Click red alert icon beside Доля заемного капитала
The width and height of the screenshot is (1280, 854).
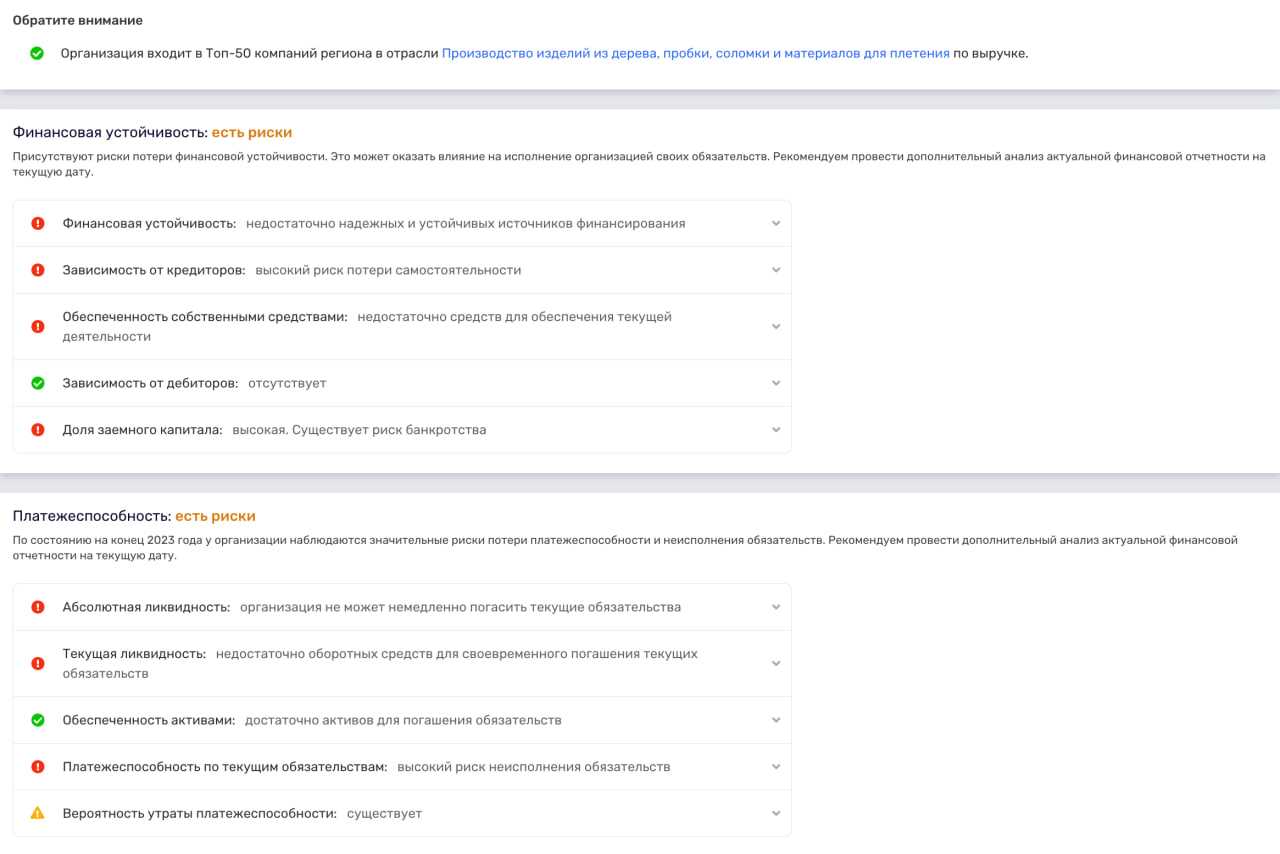[38, 430]
